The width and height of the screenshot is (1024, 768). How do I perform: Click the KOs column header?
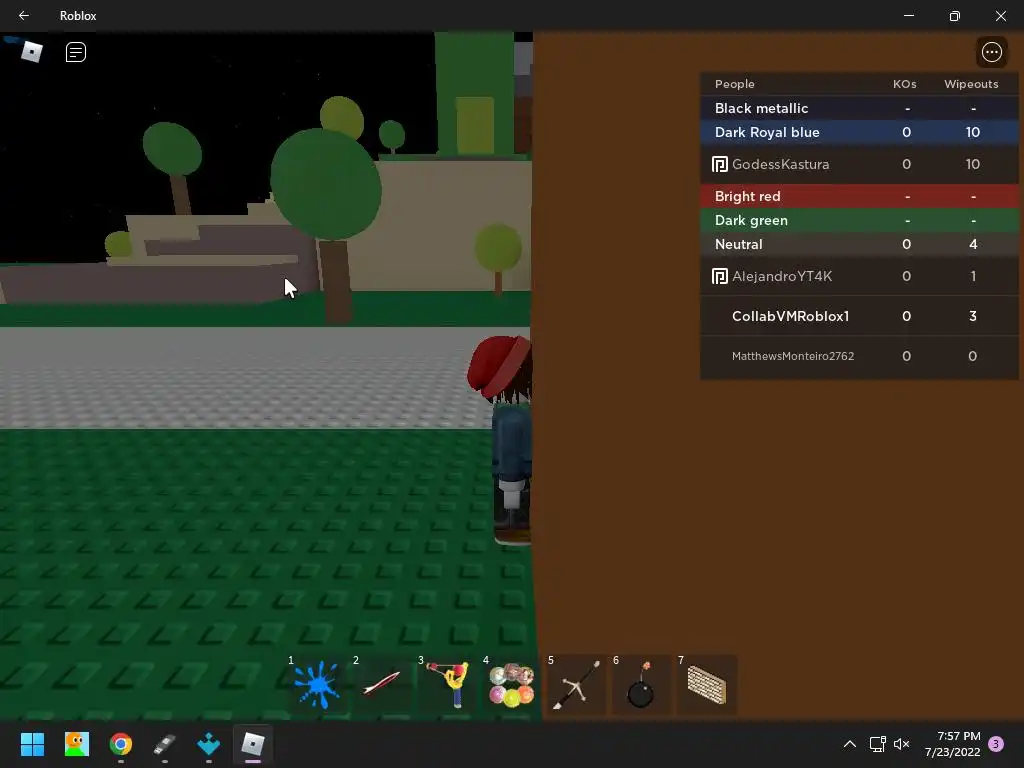904,84
